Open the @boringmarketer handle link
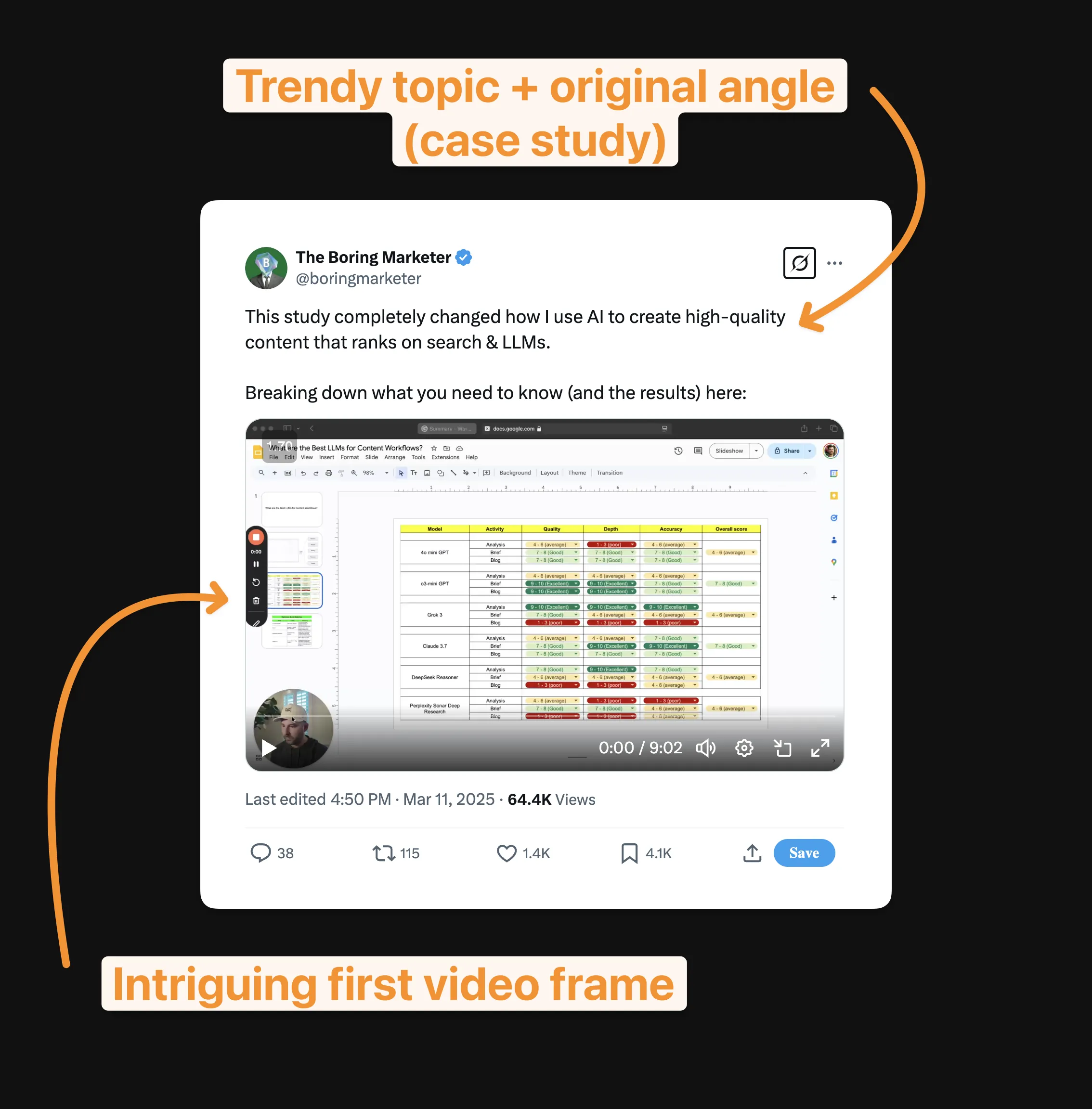 coord(358,279)
